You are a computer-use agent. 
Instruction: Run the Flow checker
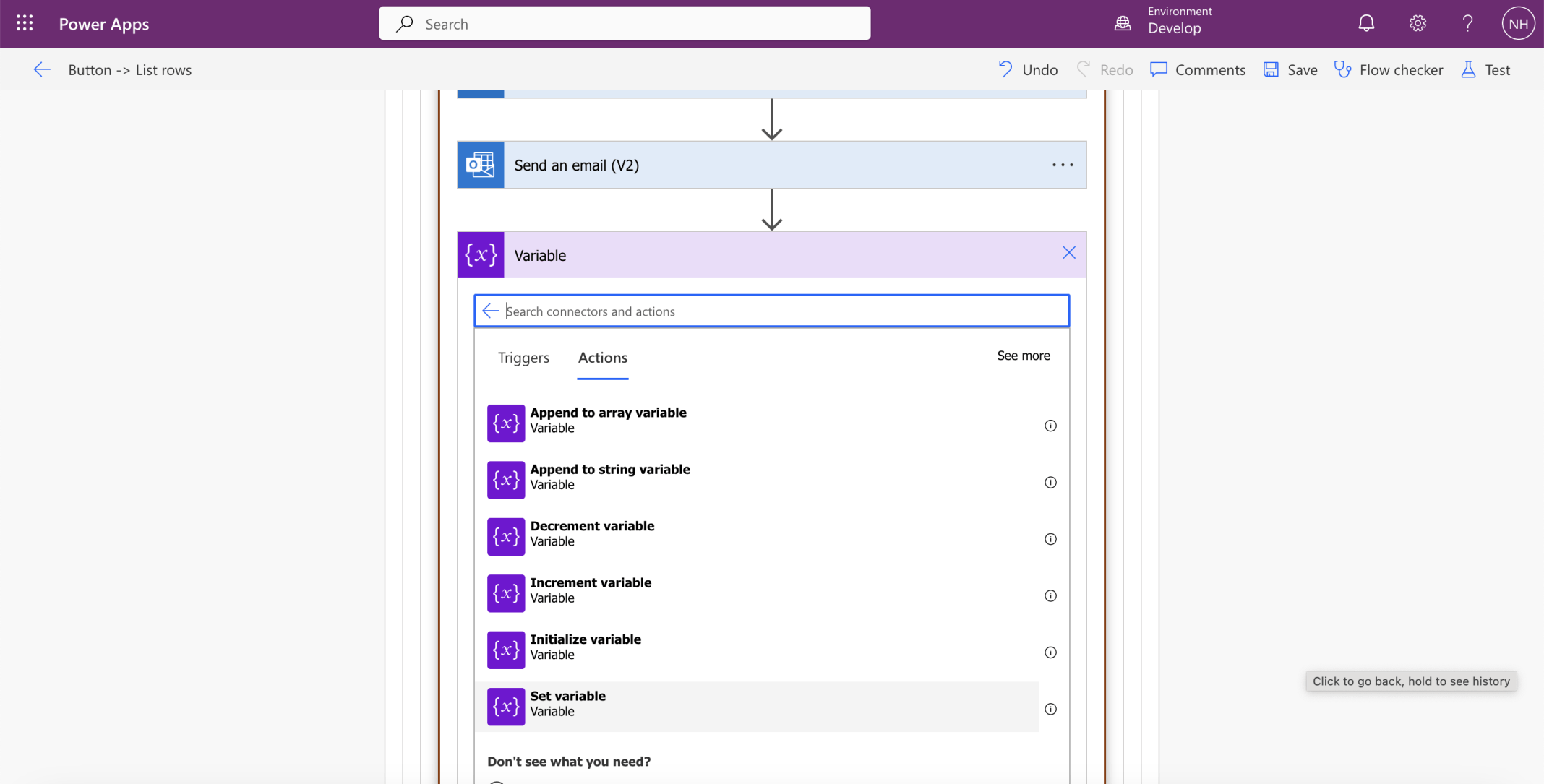1388,70
